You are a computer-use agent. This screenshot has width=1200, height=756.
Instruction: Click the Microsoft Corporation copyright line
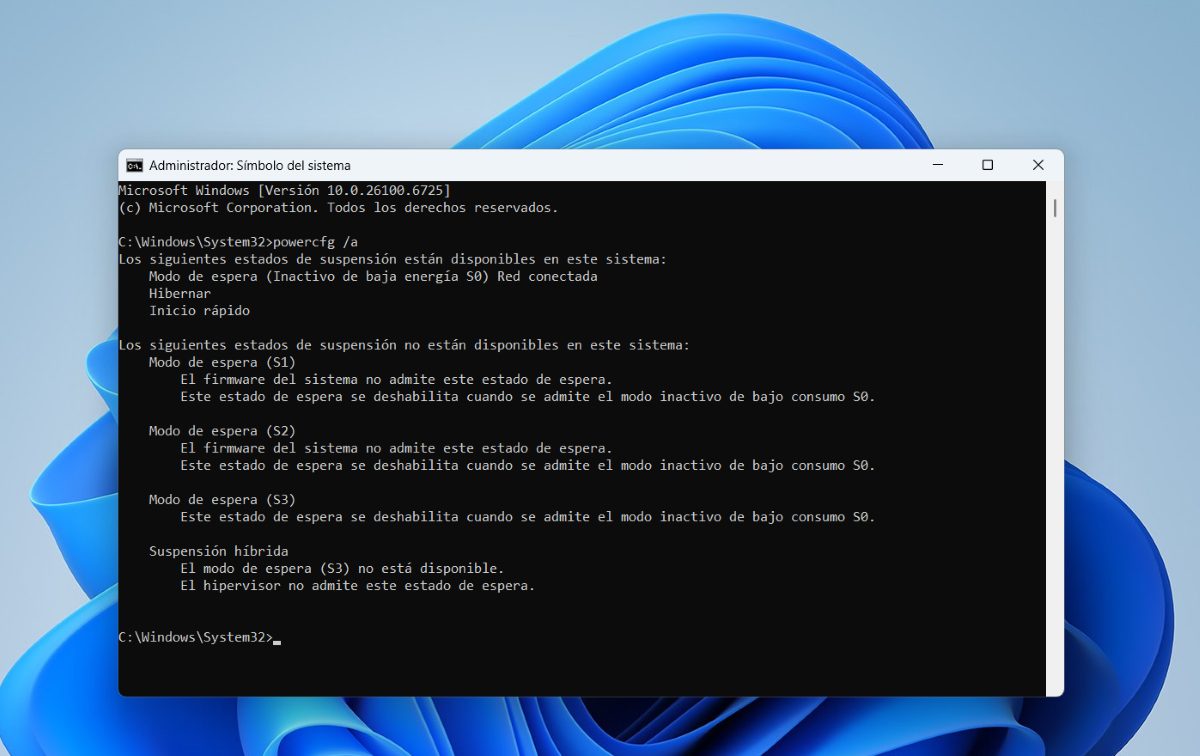click(x=338, y=208)
